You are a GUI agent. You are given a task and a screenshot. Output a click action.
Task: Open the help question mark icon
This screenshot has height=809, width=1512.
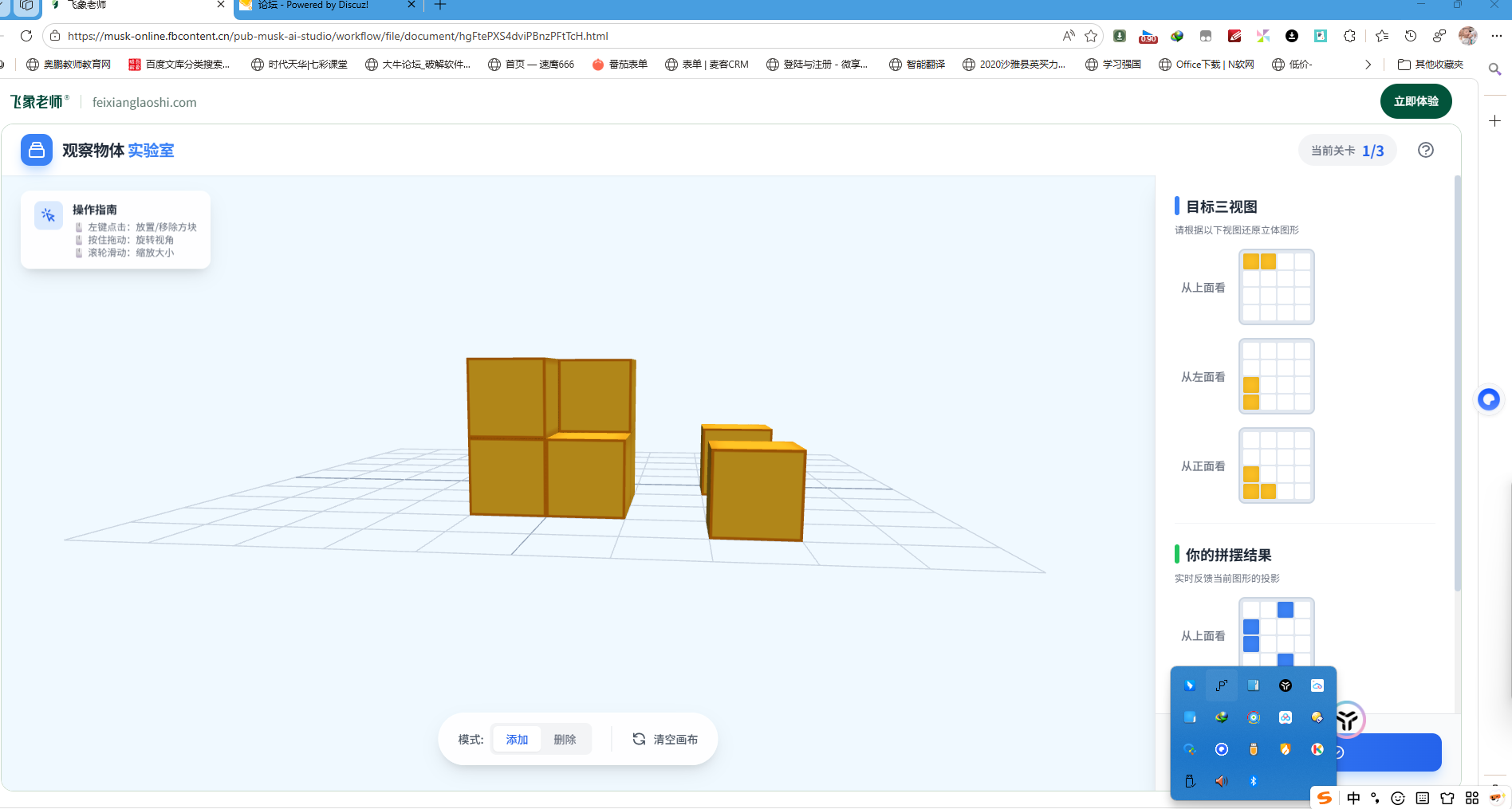(1427, 150)
